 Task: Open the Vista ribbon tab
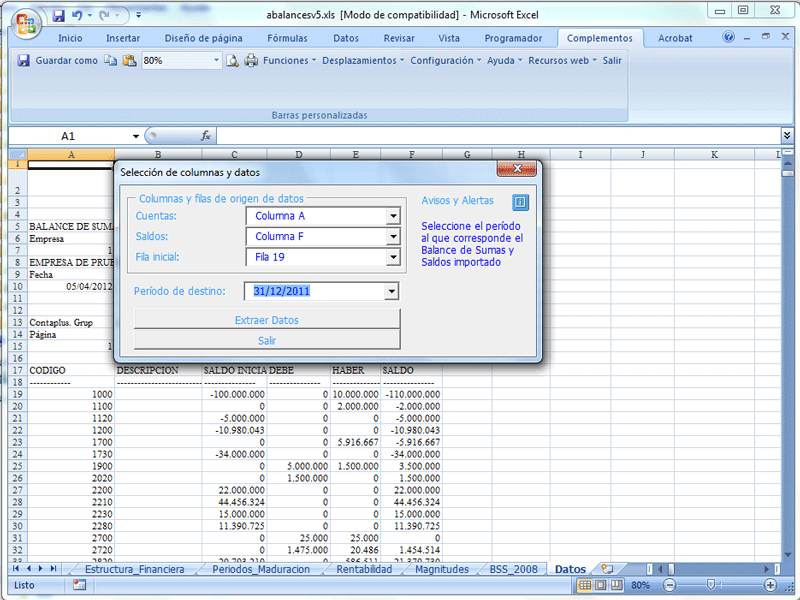pos(449,38)
